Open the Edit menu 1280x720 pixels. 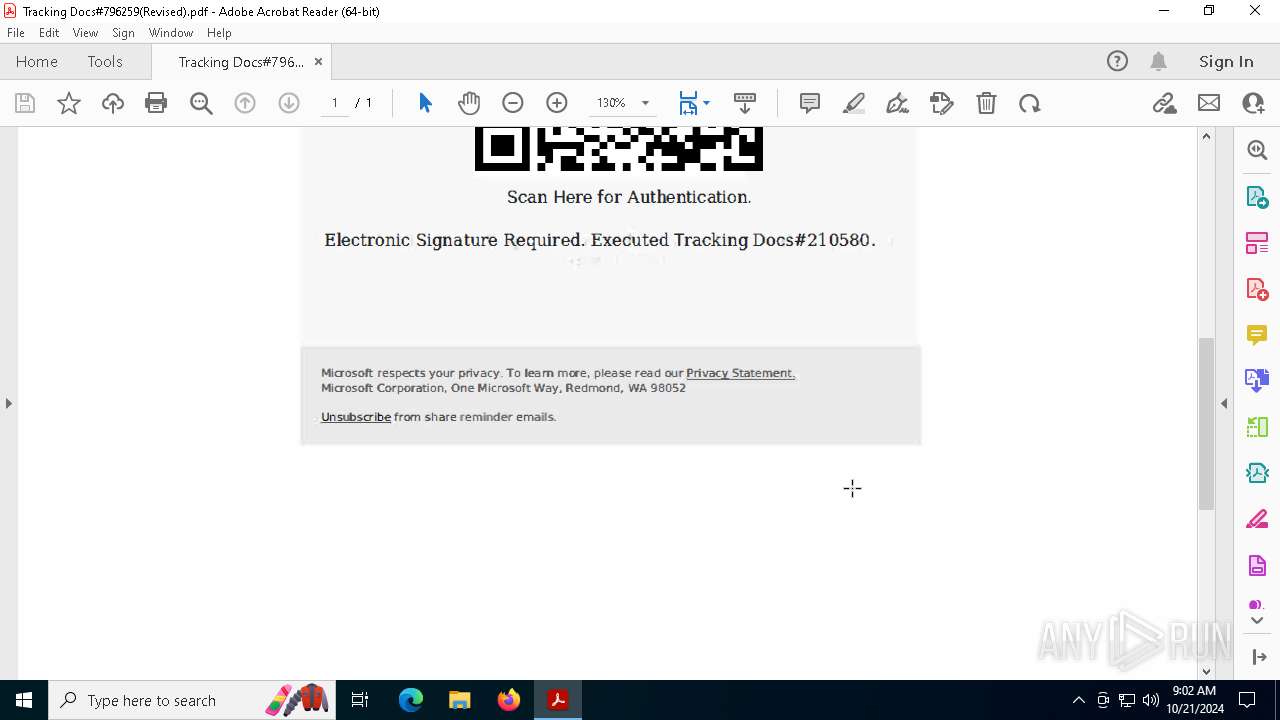point(49,33)
